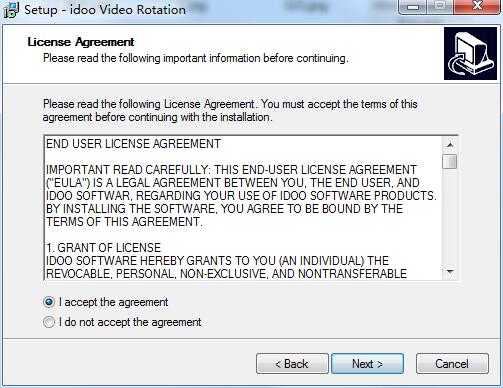Click the "License Agreement" header title
This screenshot has height=388, width=503.
tap(81, 42)
